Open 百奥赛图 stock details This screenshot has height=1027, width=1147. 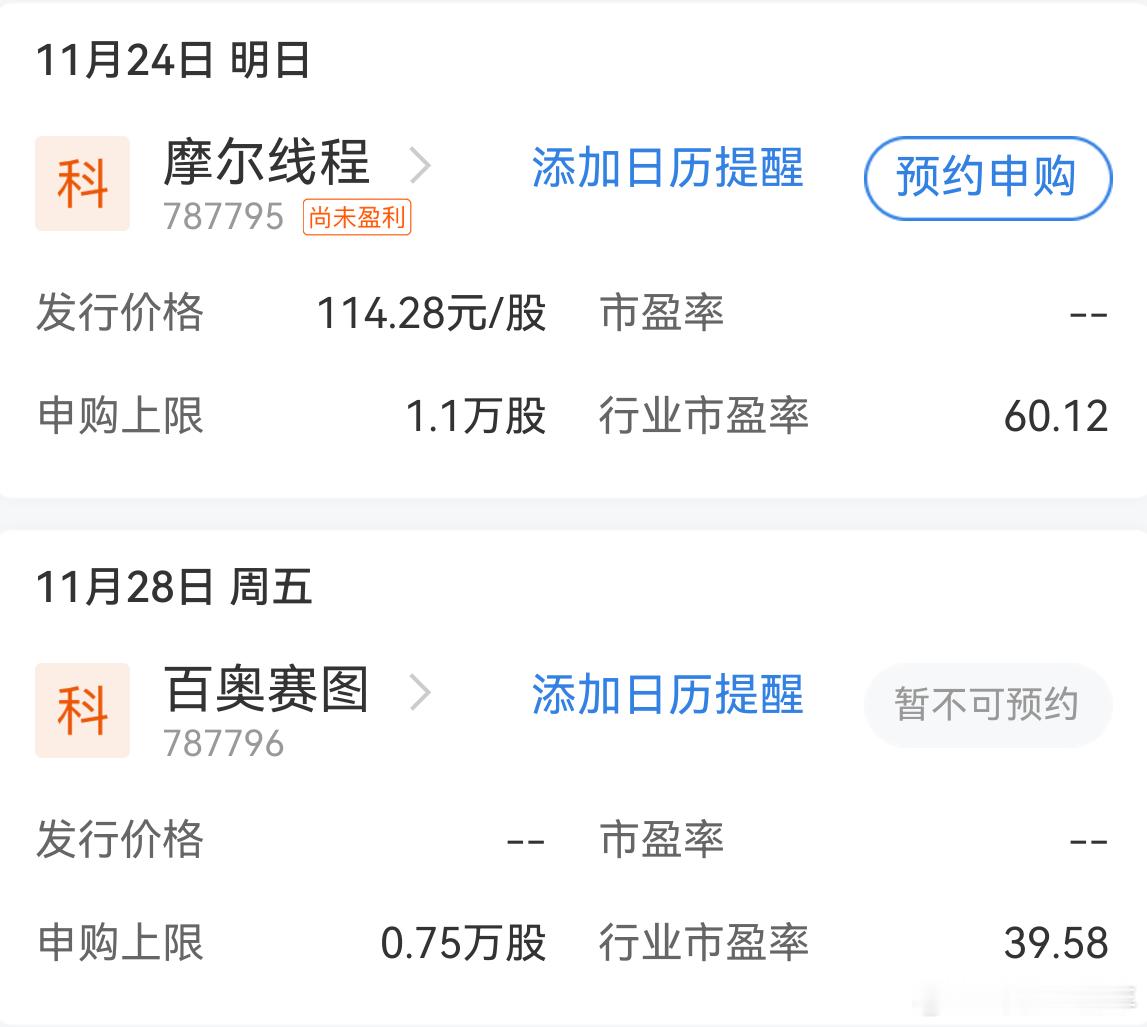(x=266, y=691)
